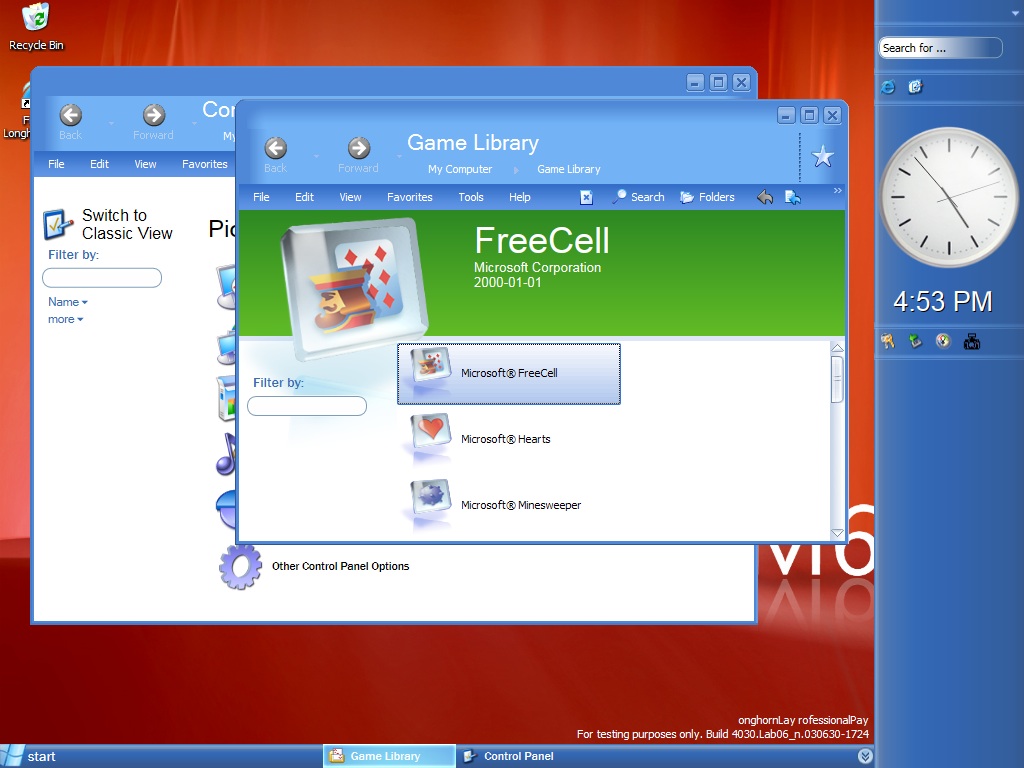The image size is (1024, 768).
Task: Click the Start button
Action: coord(29,756)
